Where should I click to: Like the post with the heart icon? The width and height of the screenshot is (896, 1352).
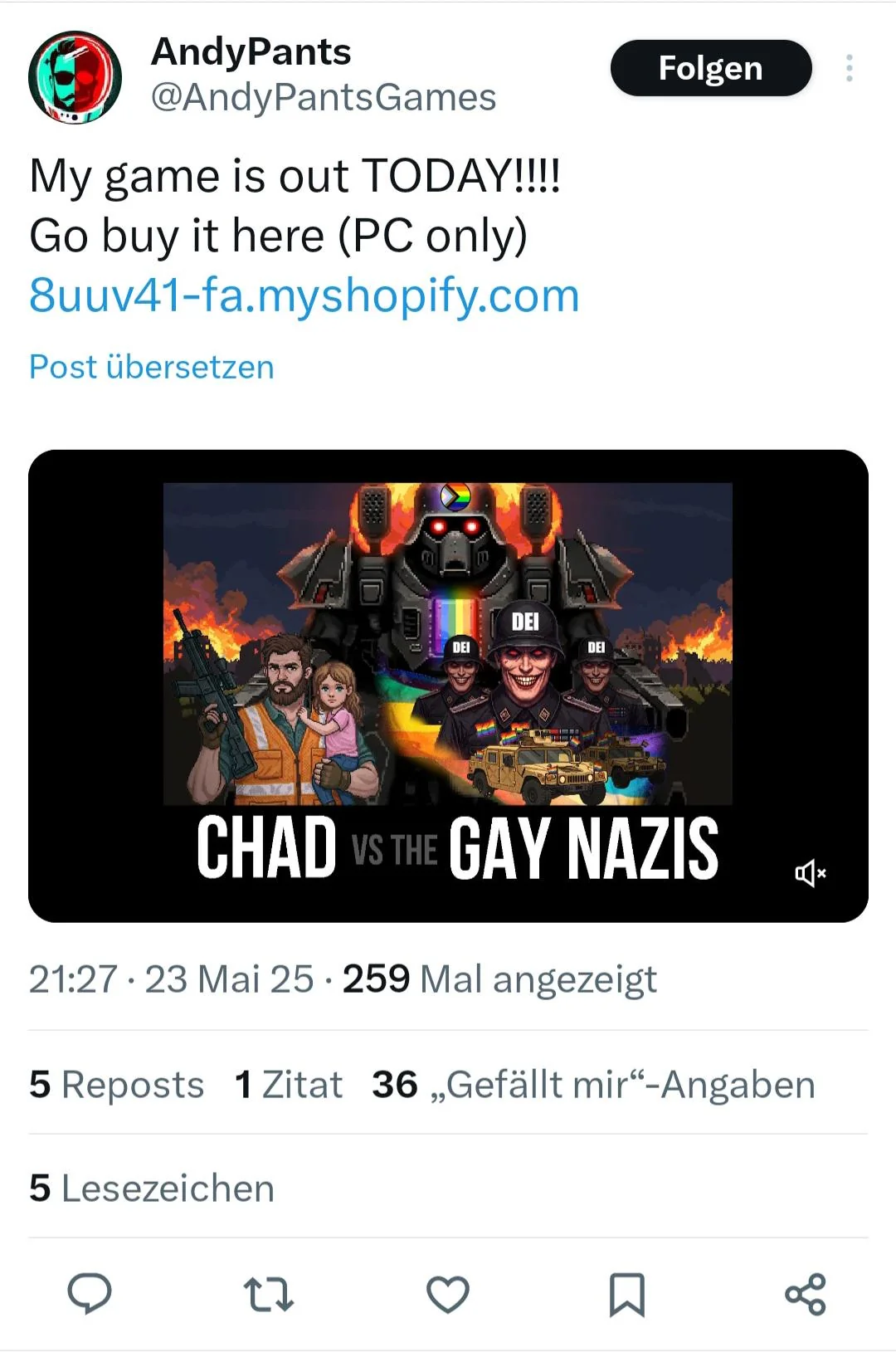(x=448, y=1294)
